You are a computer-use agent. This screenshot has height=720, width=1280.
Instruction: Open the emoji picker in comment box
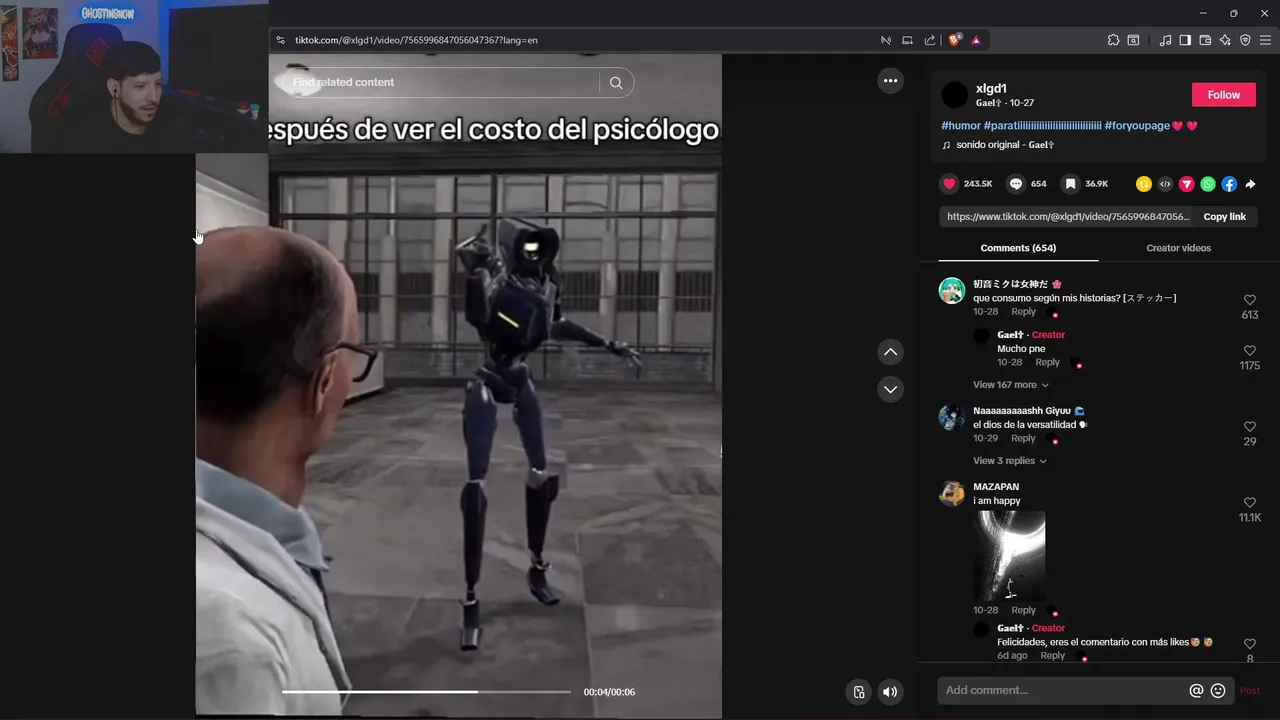point(1218,690)
